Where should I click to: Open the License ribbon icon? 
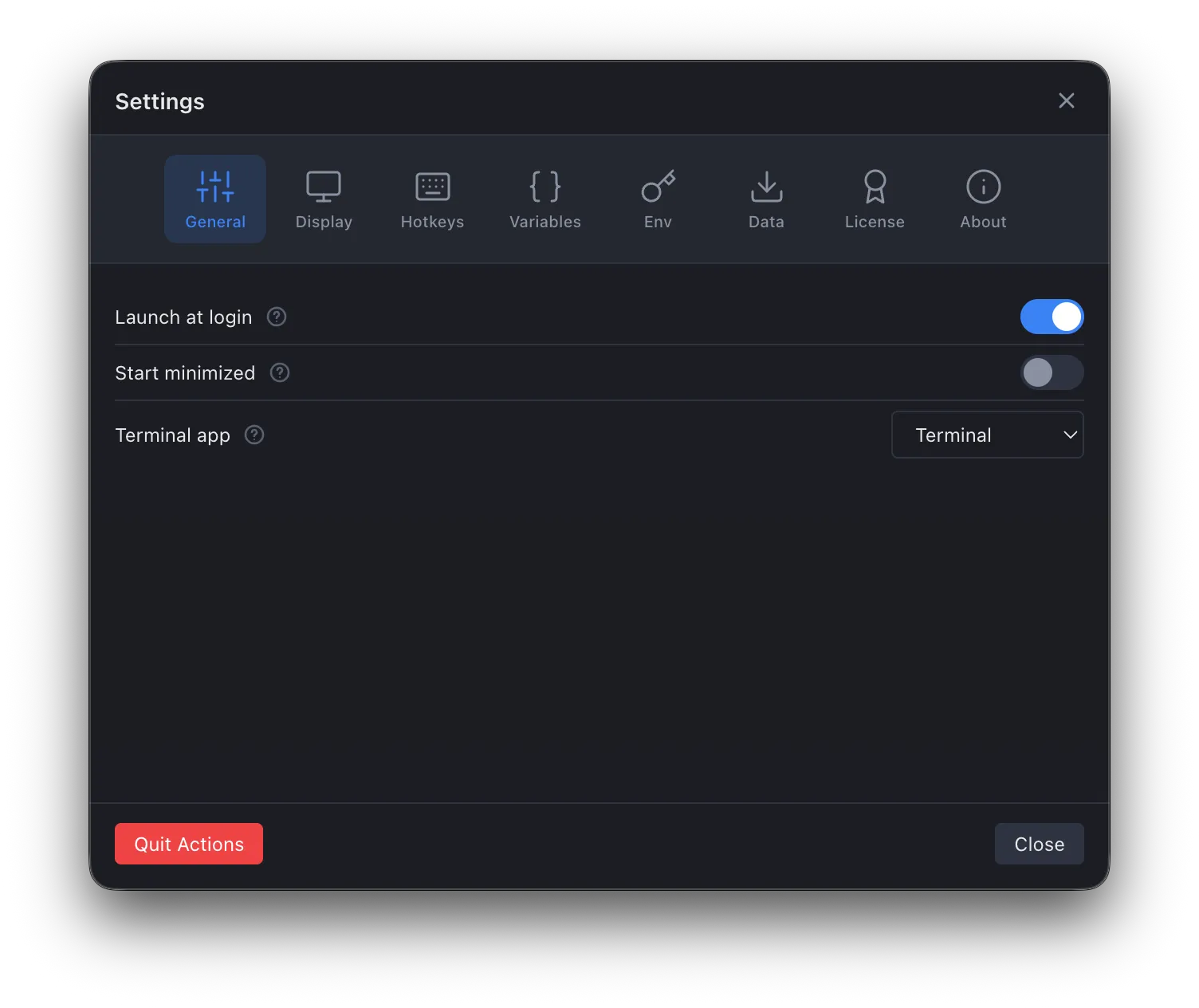pos(875,187)
